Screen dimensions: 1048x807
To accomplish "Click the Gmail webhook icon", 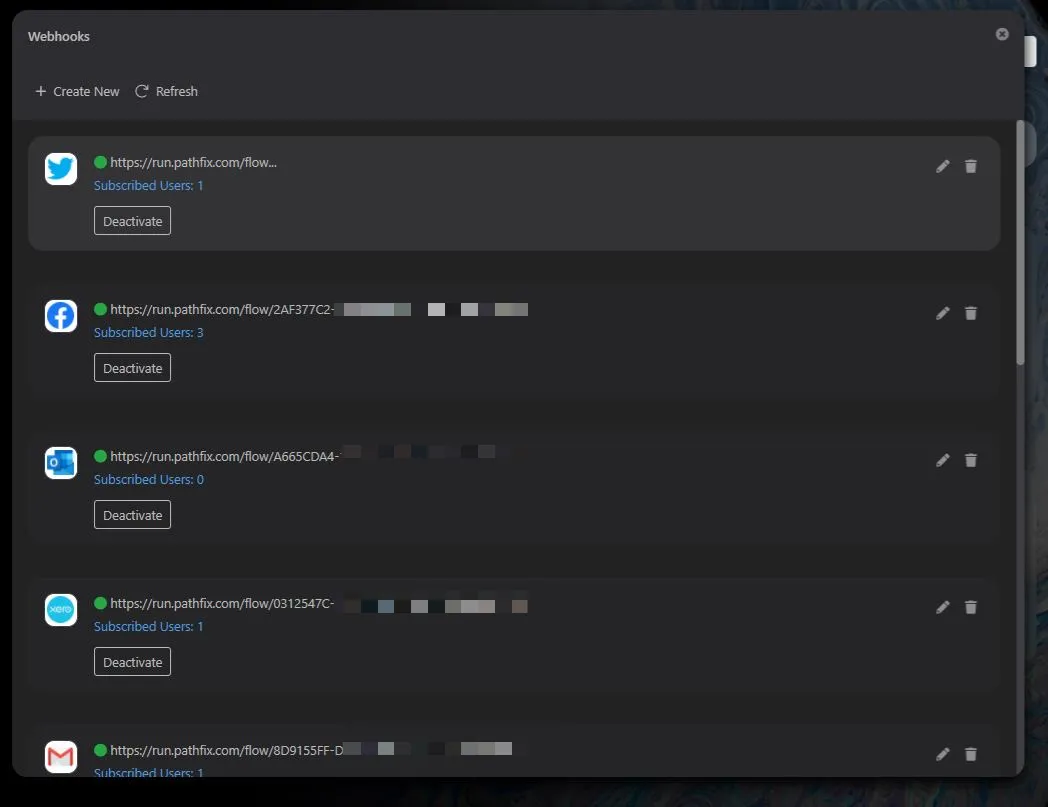I will tap(61, 757).
